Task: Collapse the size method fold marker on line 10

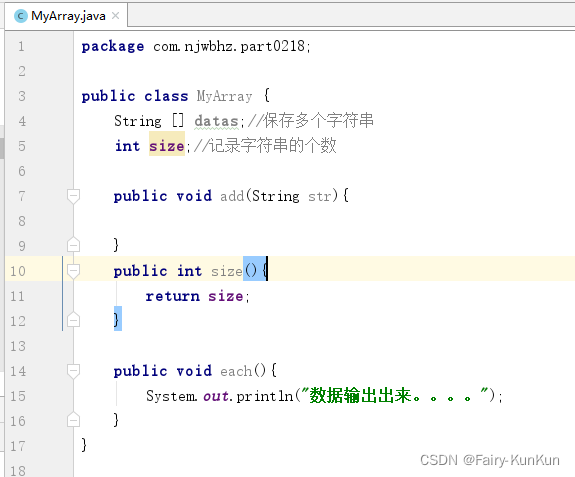Action: tap(73, 271)
